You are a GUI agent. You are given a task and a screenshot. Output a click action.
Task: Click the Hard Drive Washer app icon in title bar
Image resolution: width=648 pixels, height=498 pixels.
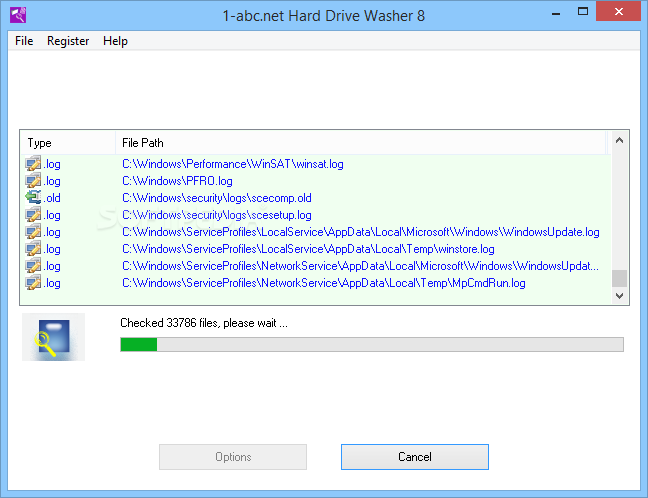[x=18, y=15]
